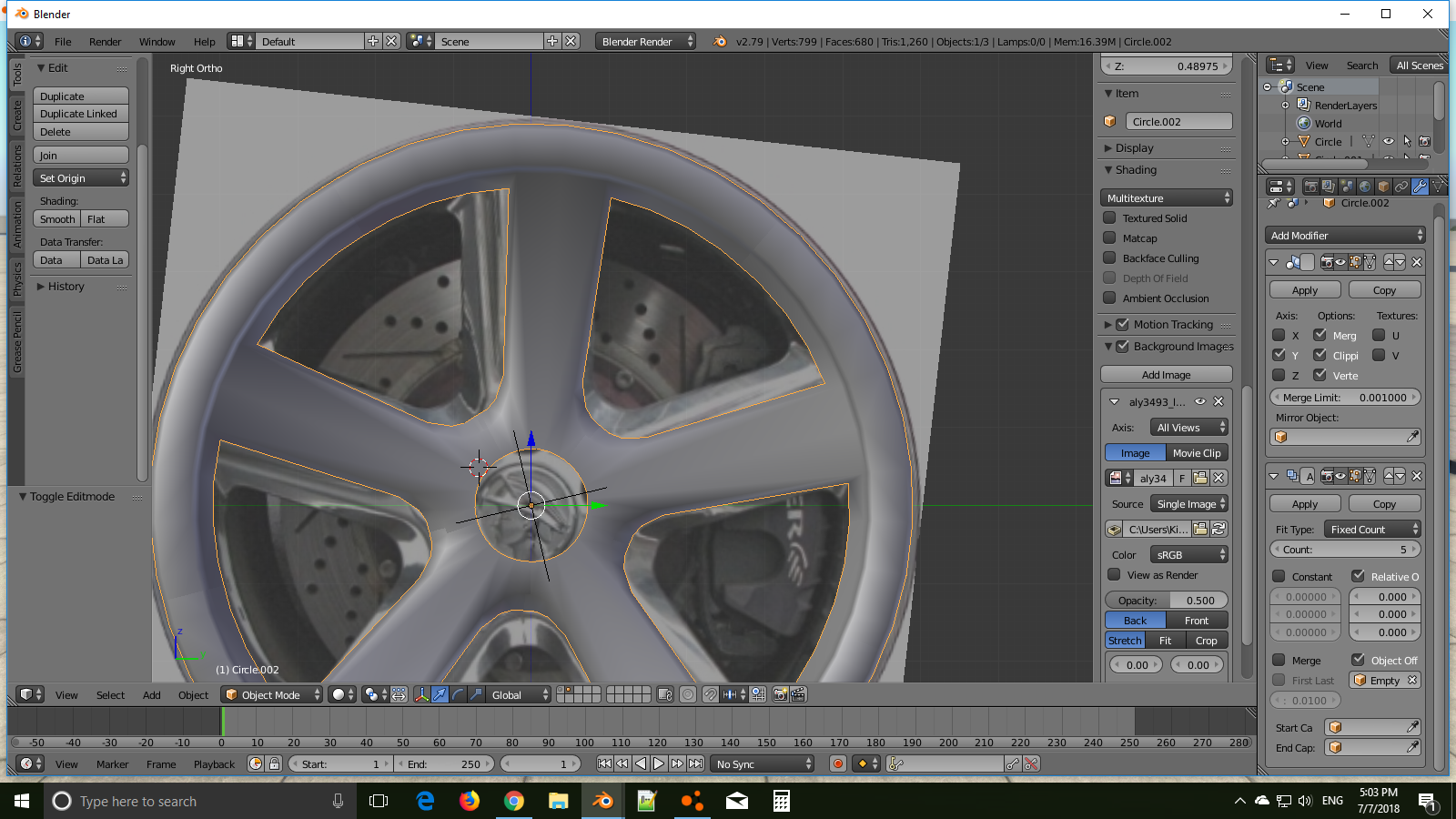Open the Modifiers tab (wrench icon)
1456x819 pixels.
[x=1420, y=187]
